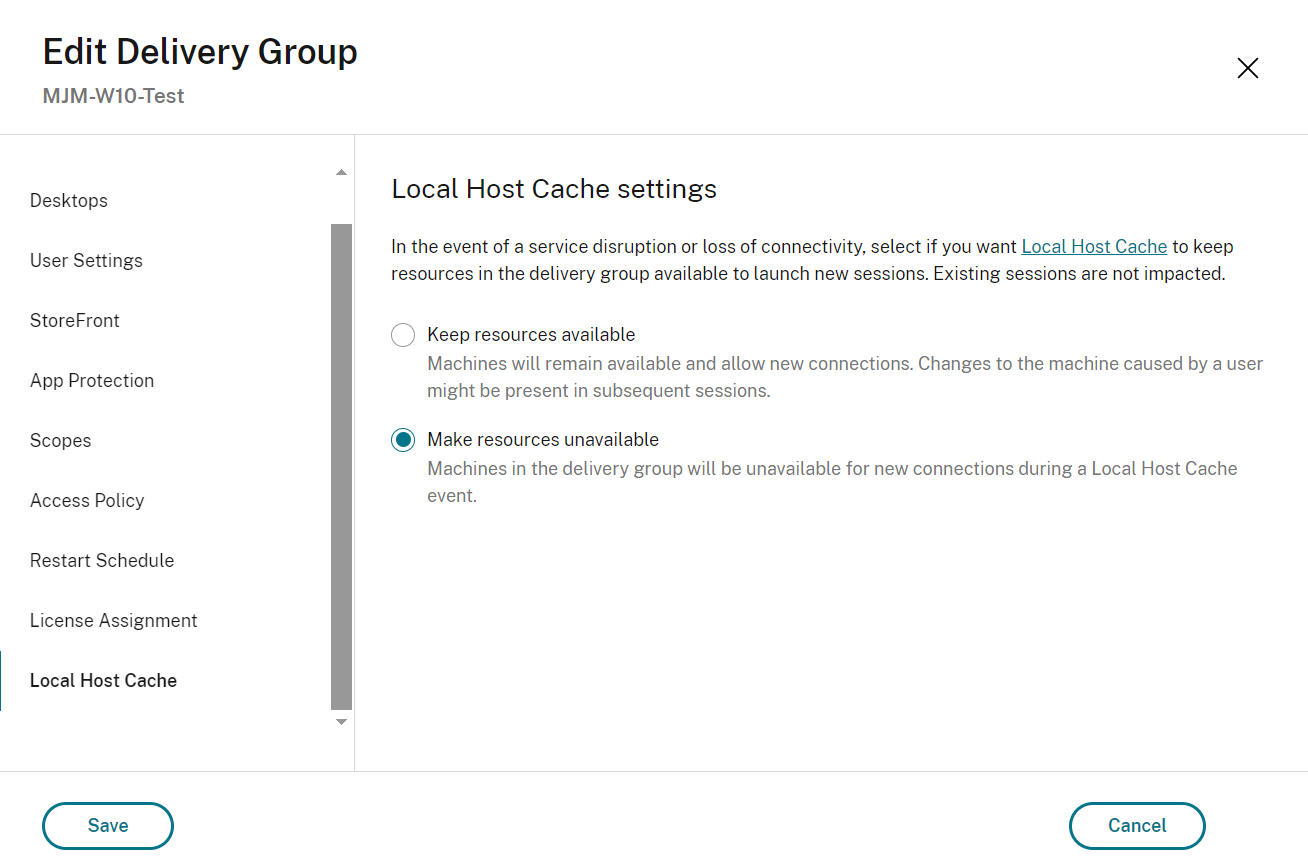The image size is (1308, 865).
Task: Save the delivery group changes
Action: [108, 825]
